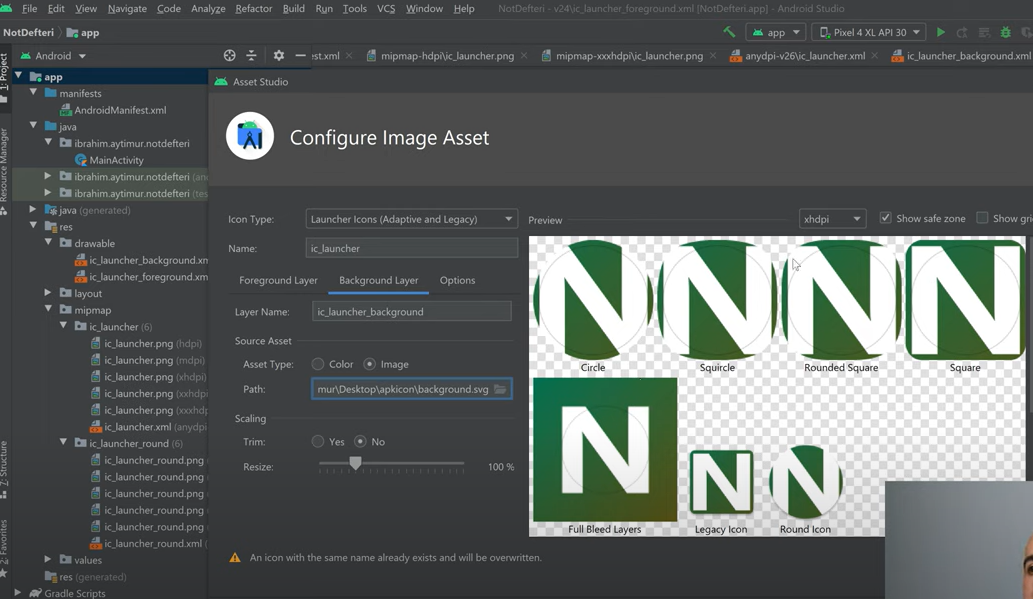Click the Apply Code Changes toolbar icon
The width and height of the screenshot is (1033, 599).
point(984,32)
